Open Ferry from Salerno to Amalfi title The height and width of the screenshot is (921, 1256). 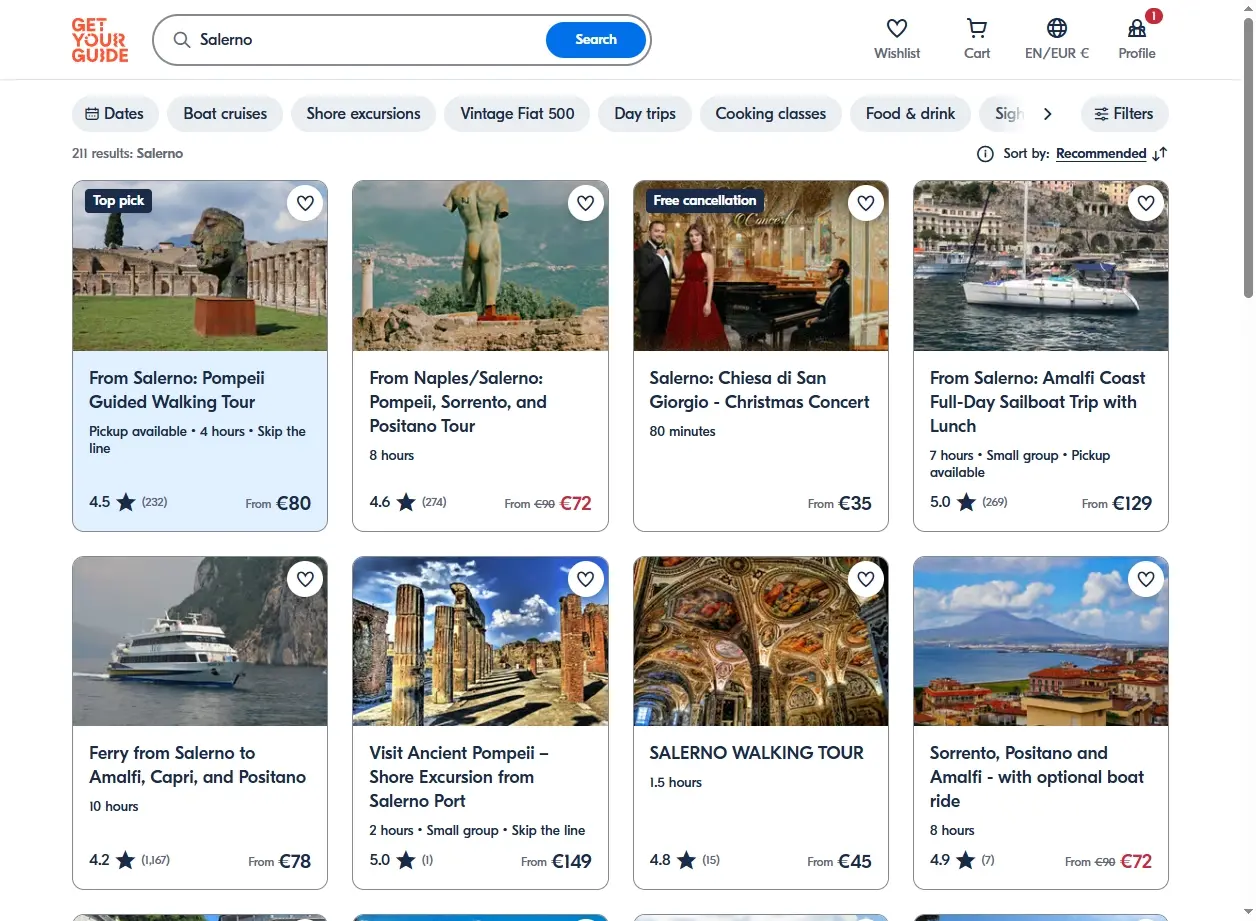pyautogui.click(x=197, y=765)
